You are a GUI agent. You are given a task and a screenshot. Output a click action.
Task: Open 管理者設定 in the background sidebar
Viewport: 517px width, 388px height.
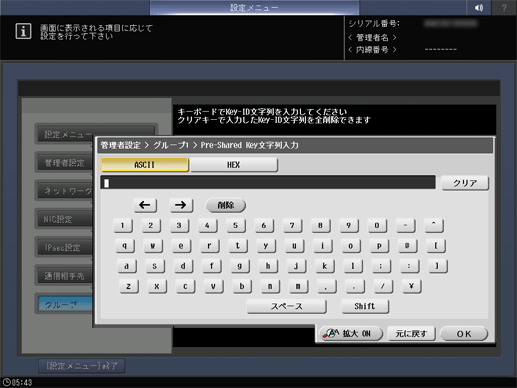(65, 163)
